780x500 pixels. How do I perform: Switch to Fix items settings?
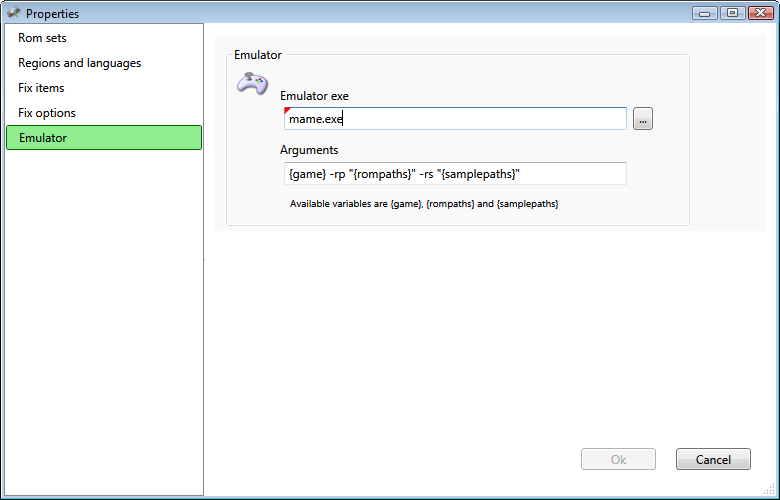pyautogui.click(x=41, y=88)
